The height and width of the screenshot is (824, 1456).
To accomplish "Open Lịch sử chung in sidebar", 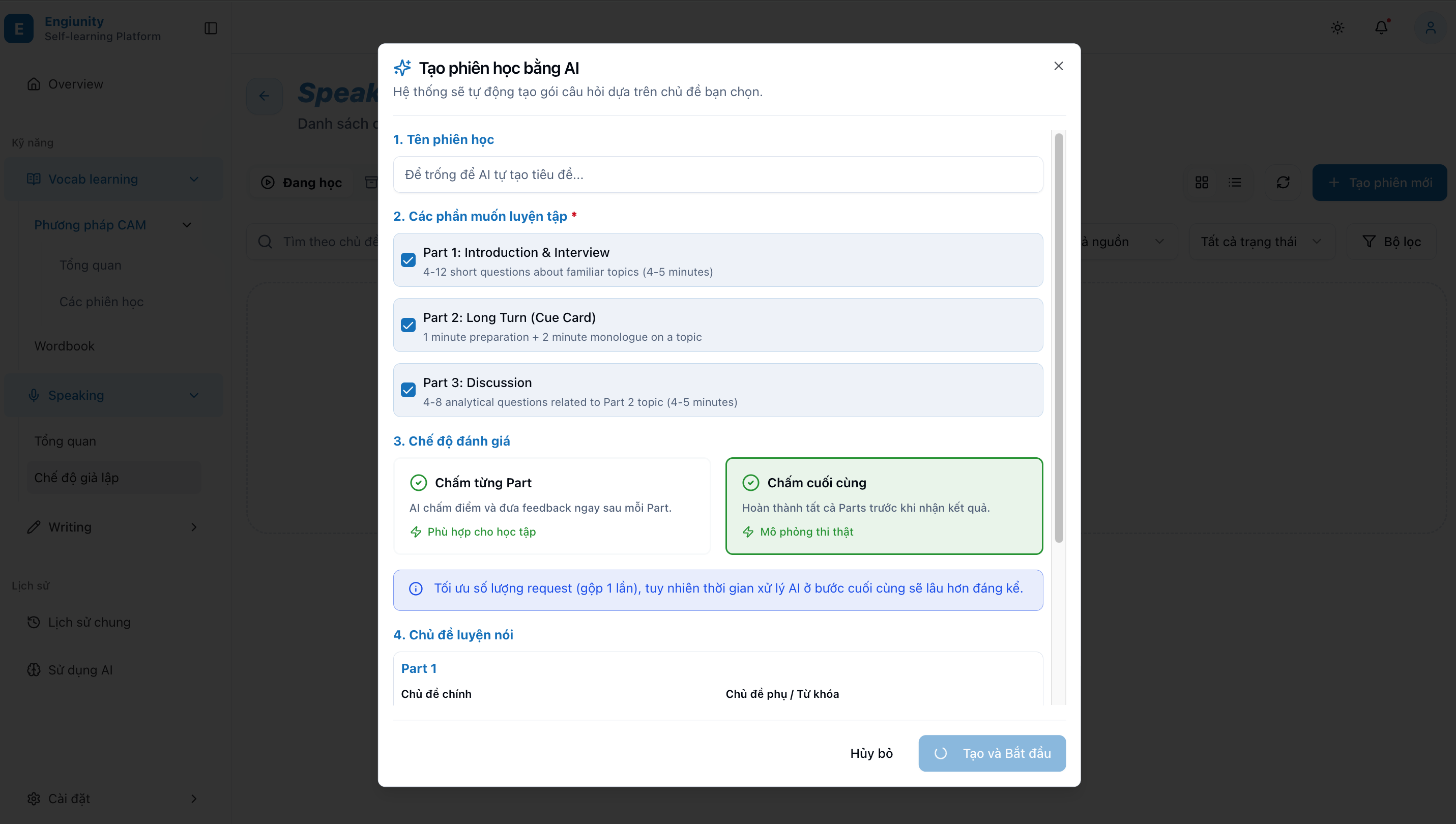I will pyautogui.click(x=89, y=622).
